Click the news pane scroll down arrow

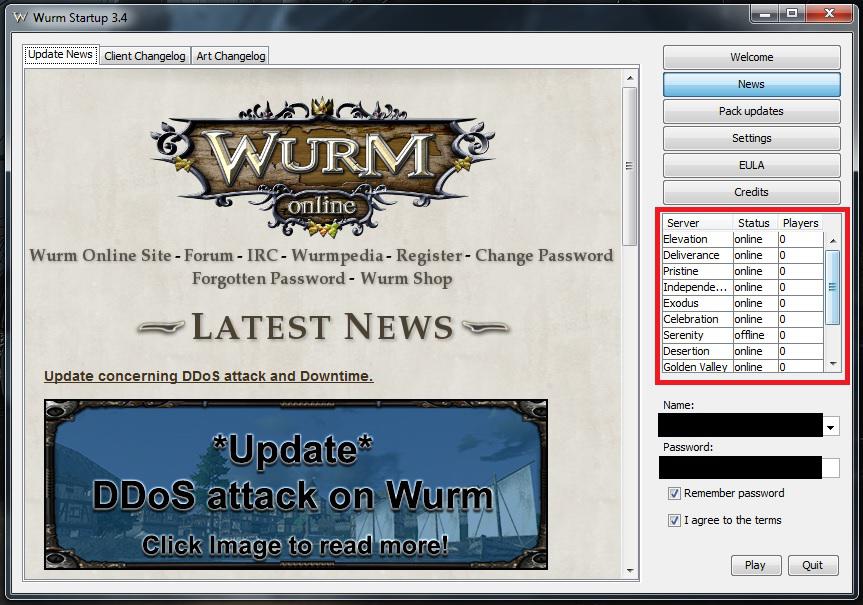[630, 571]
